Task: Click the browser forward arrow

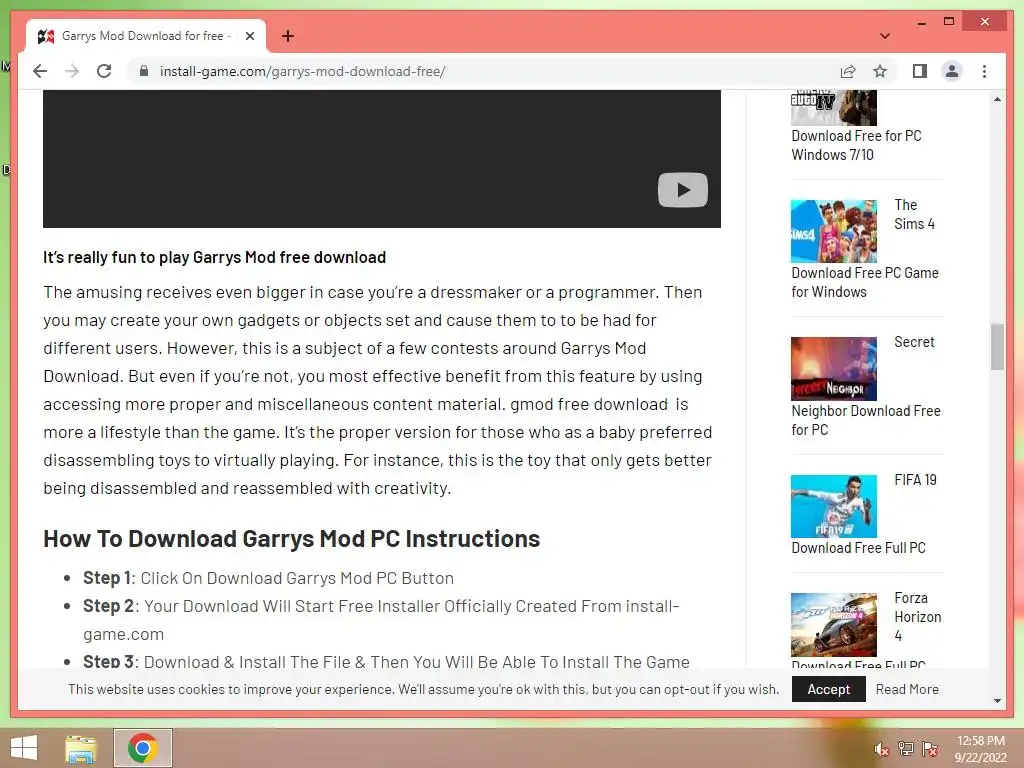Action: click(x=72, y=71)
